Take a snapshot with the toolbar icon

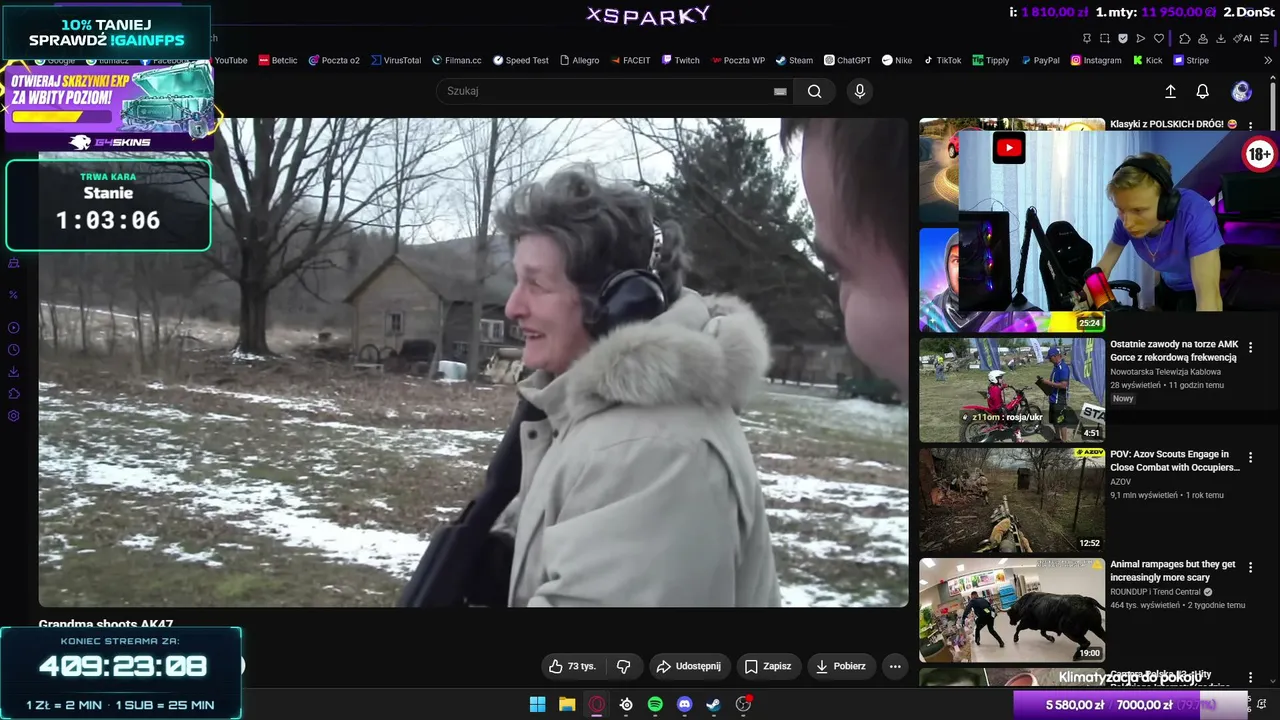[1105, 38]
